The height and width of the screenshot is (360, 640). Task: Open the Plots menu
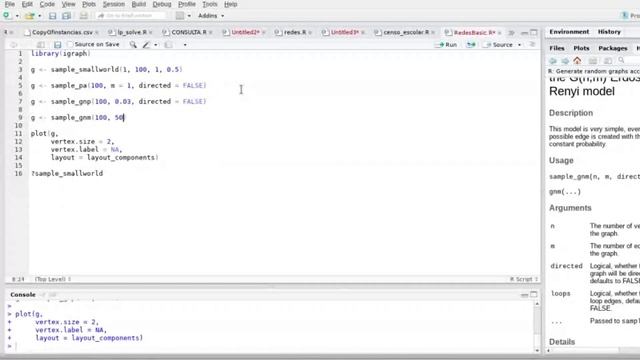coord(89,4)
